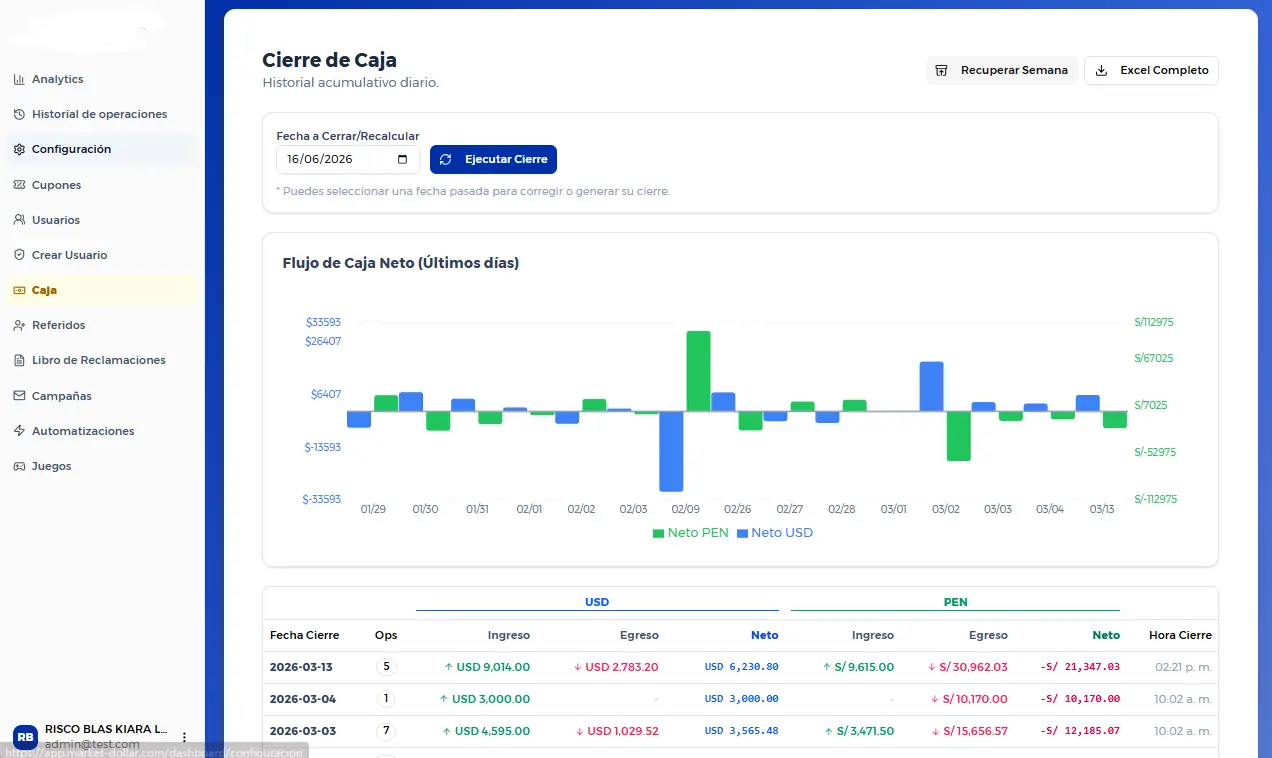This screenshot has height=758, width=1272.
Task: Toggle Neto USD legend blue swatch
Action: 742,533
